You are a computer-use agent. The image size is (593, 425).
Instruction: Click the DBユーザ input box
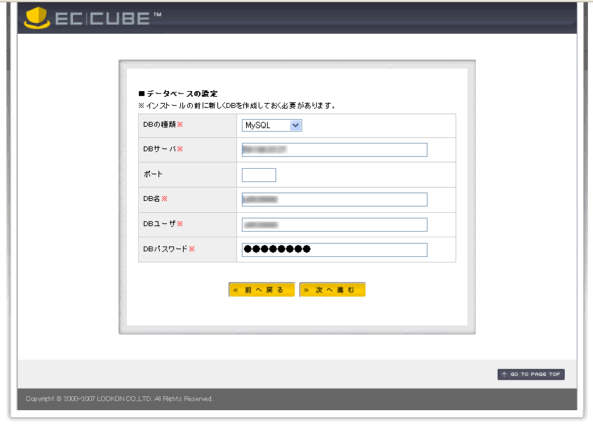[x=335, y=225]
